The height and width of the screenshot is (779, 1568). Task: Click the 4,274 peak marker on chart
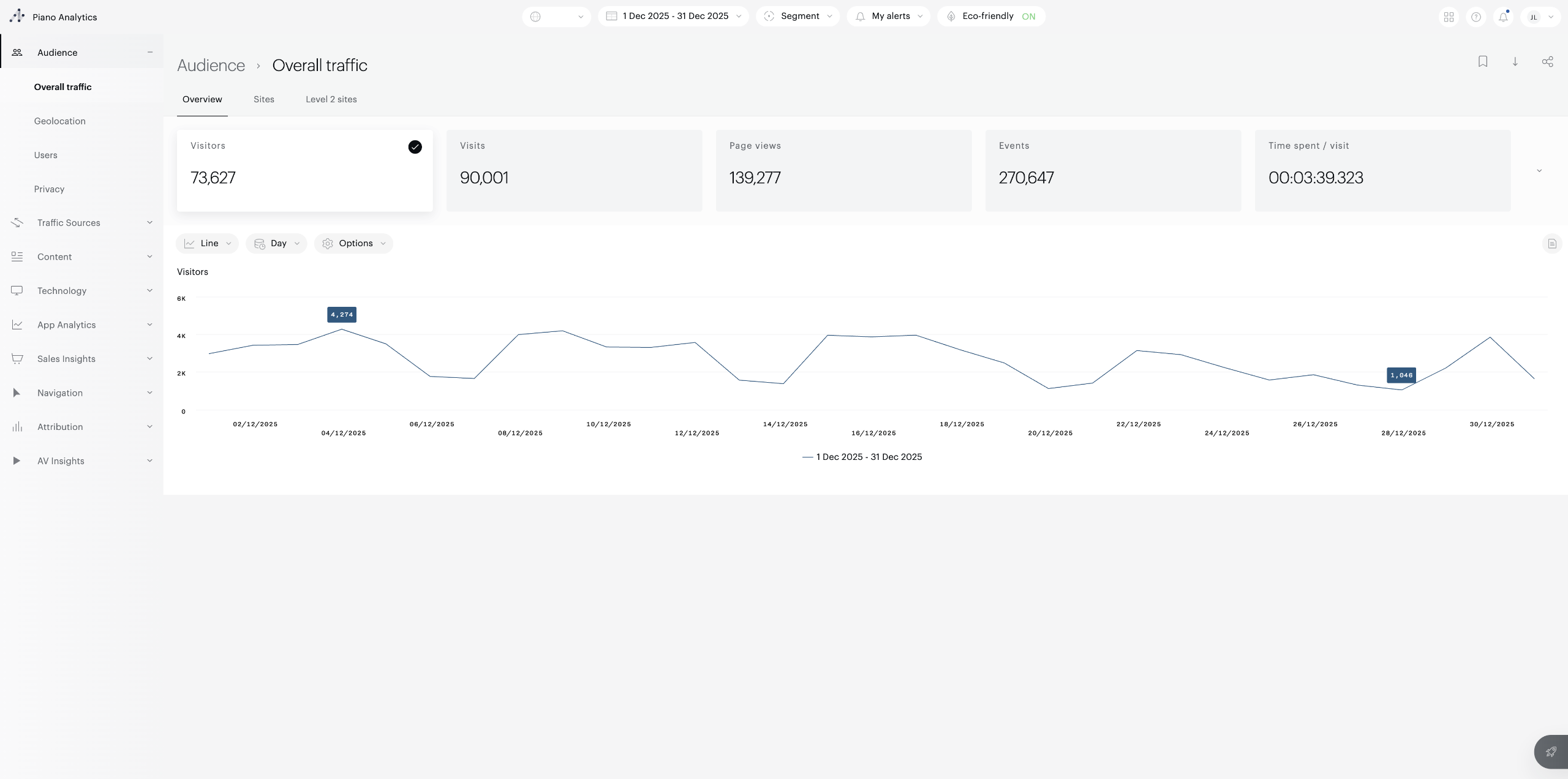point(342,315)
